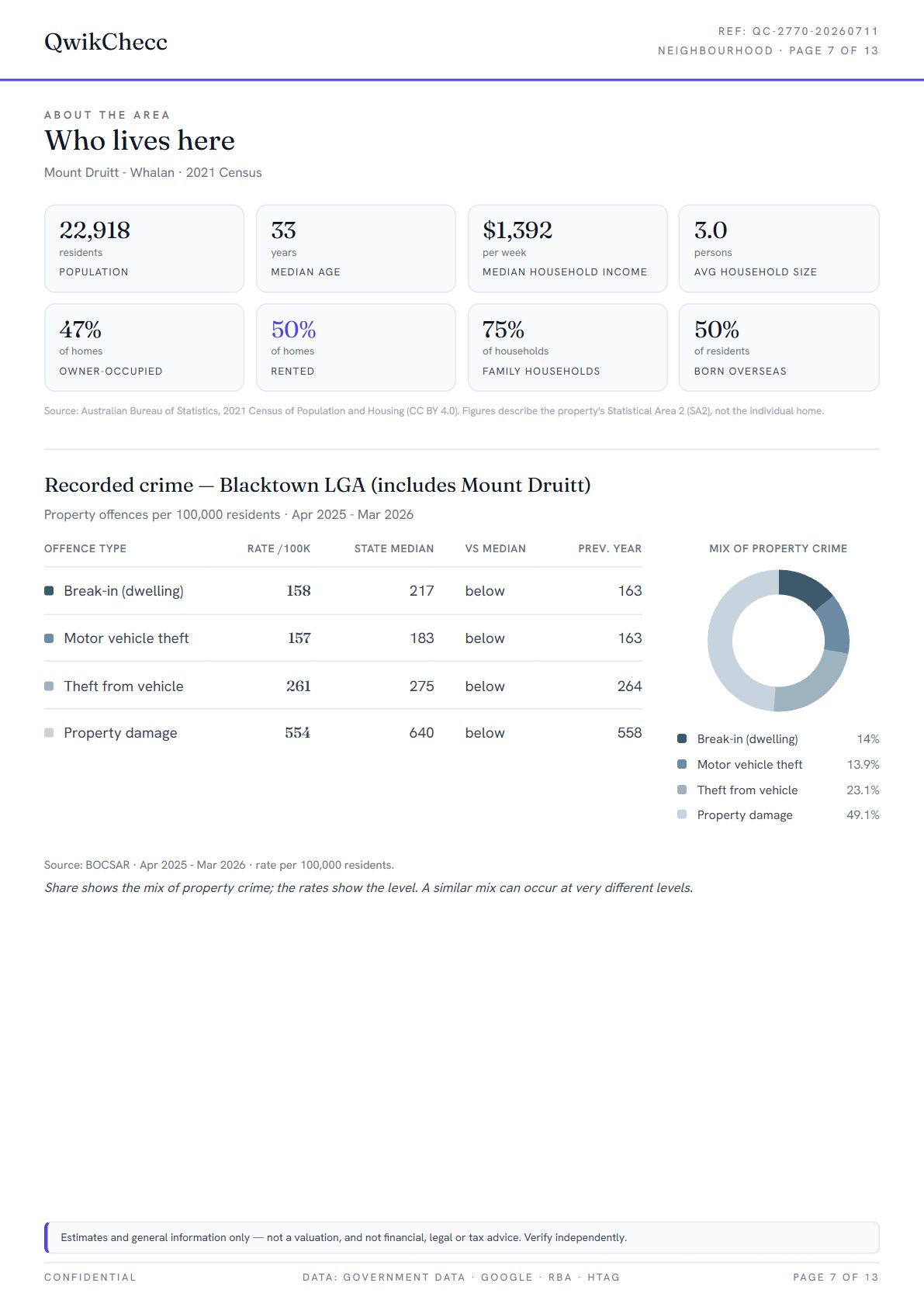Click the footer 'PAGE 7 OF 13' label
The height and width of the screenshot is (1307, 924).
836,1278
